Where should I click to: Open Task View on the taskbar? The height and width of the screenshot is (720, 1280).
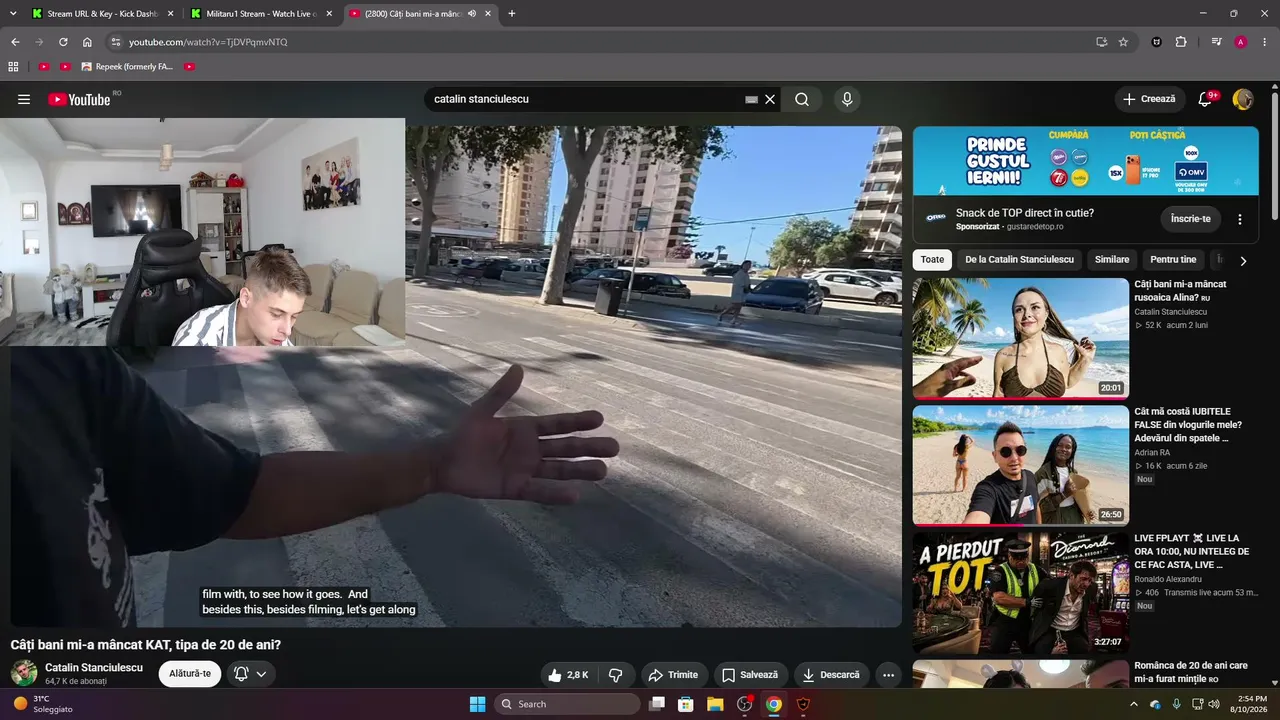pos(657,704)
